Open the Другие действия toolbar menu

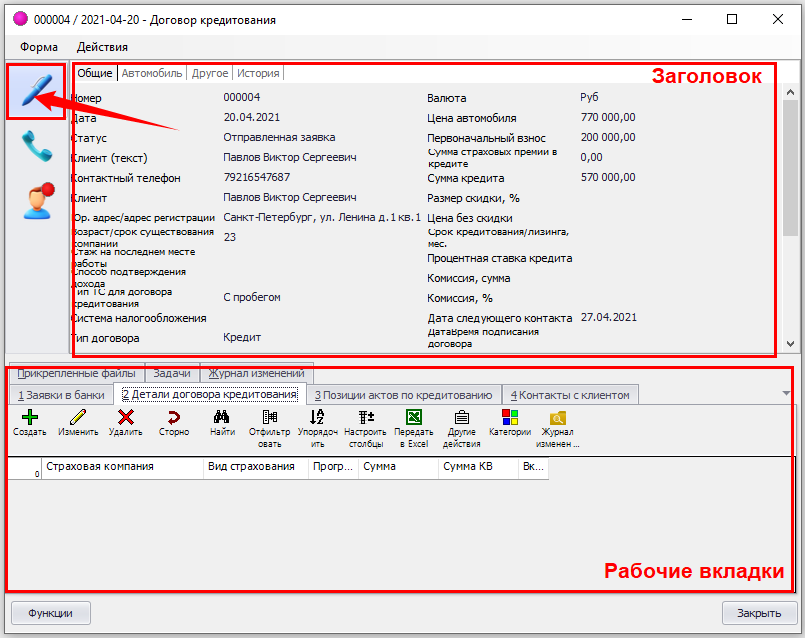click(461, 417)
